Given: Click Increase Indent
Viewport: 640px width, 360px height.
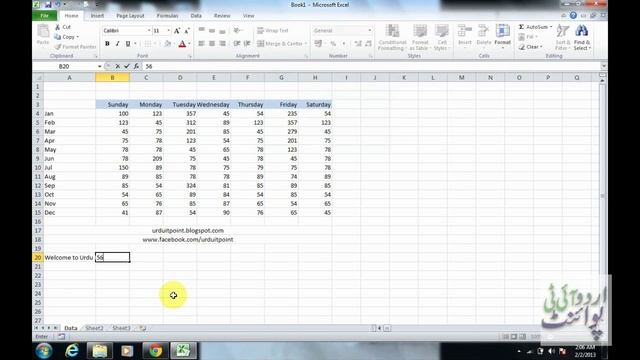Looking at the screenshot, I should (247, 44).
